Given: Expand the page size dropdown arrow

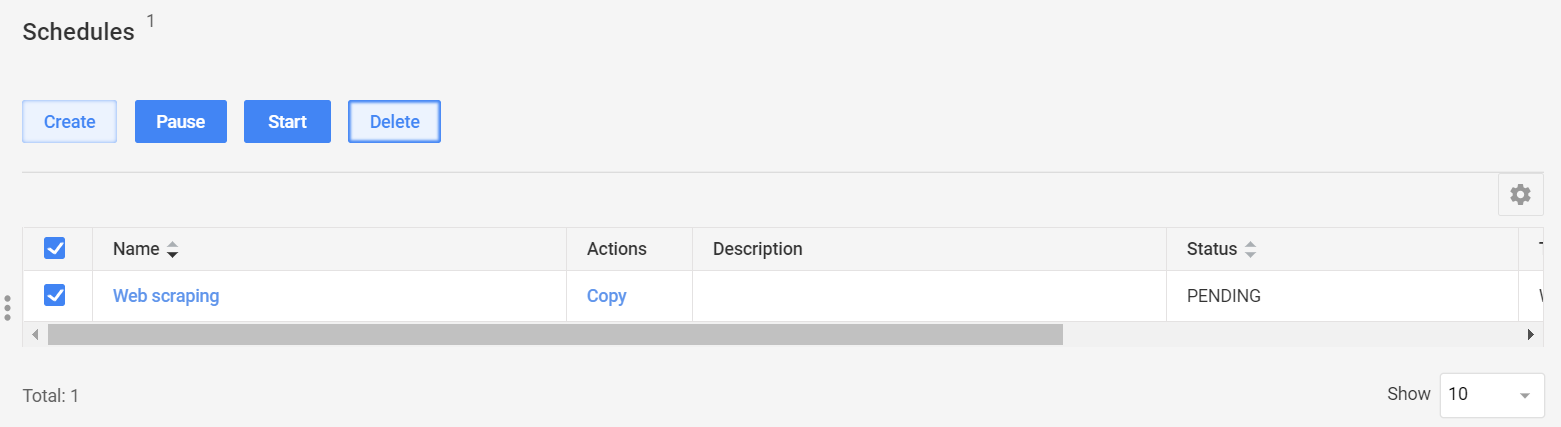Looking at the screenshot, I should [x=1524, y=395].
